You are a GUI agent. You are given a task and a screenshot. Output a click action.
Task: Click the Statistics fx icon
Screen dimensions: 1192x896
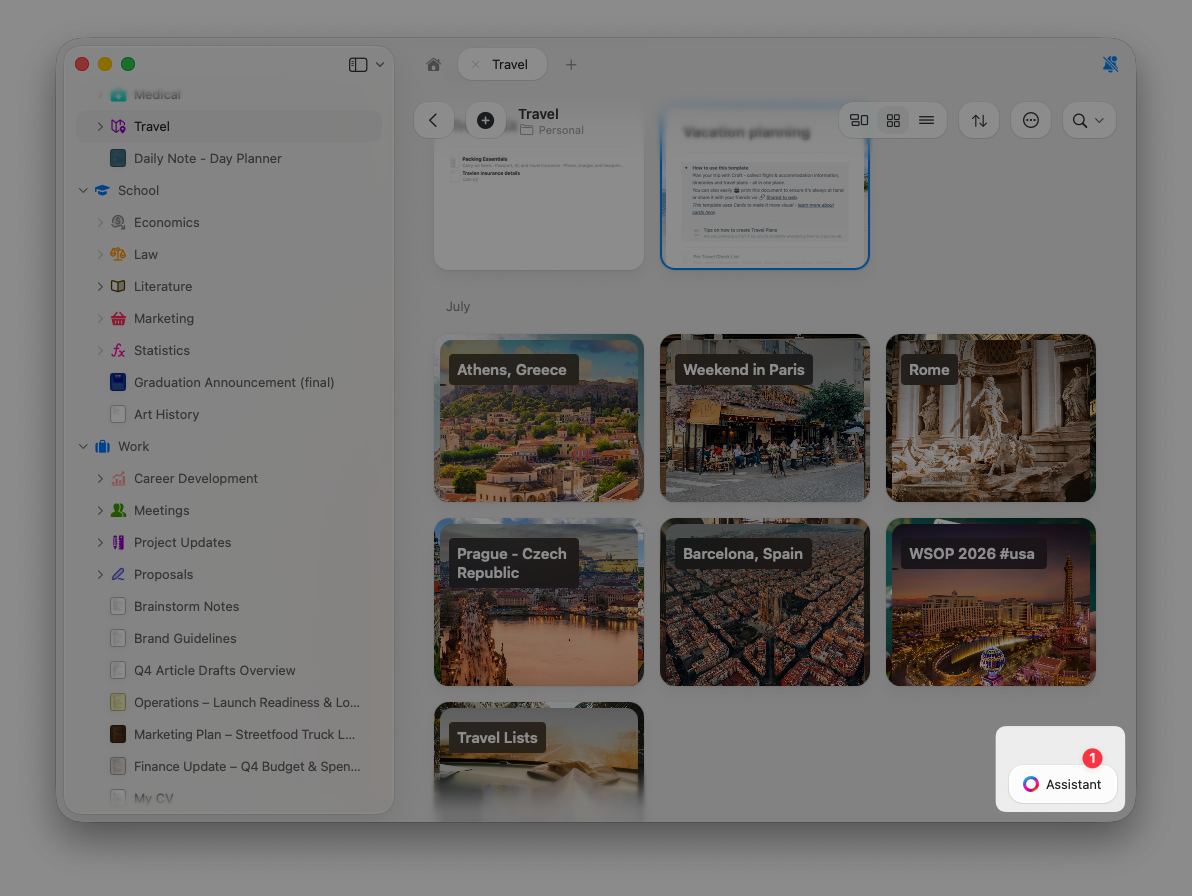coord(118,350)
